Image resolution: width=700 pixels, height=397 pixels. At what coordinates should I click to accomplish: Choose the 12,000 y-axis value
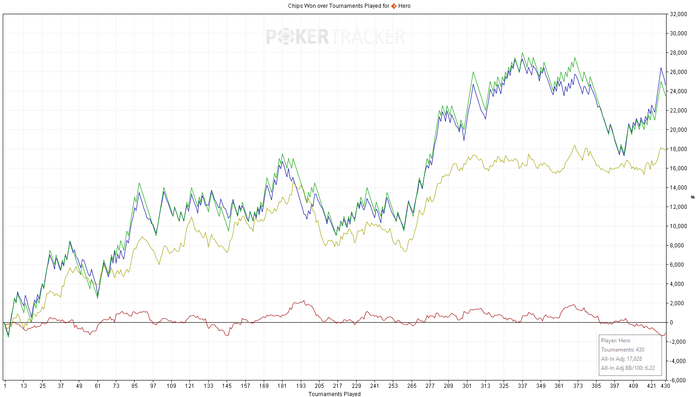click(x=678, y=207)
